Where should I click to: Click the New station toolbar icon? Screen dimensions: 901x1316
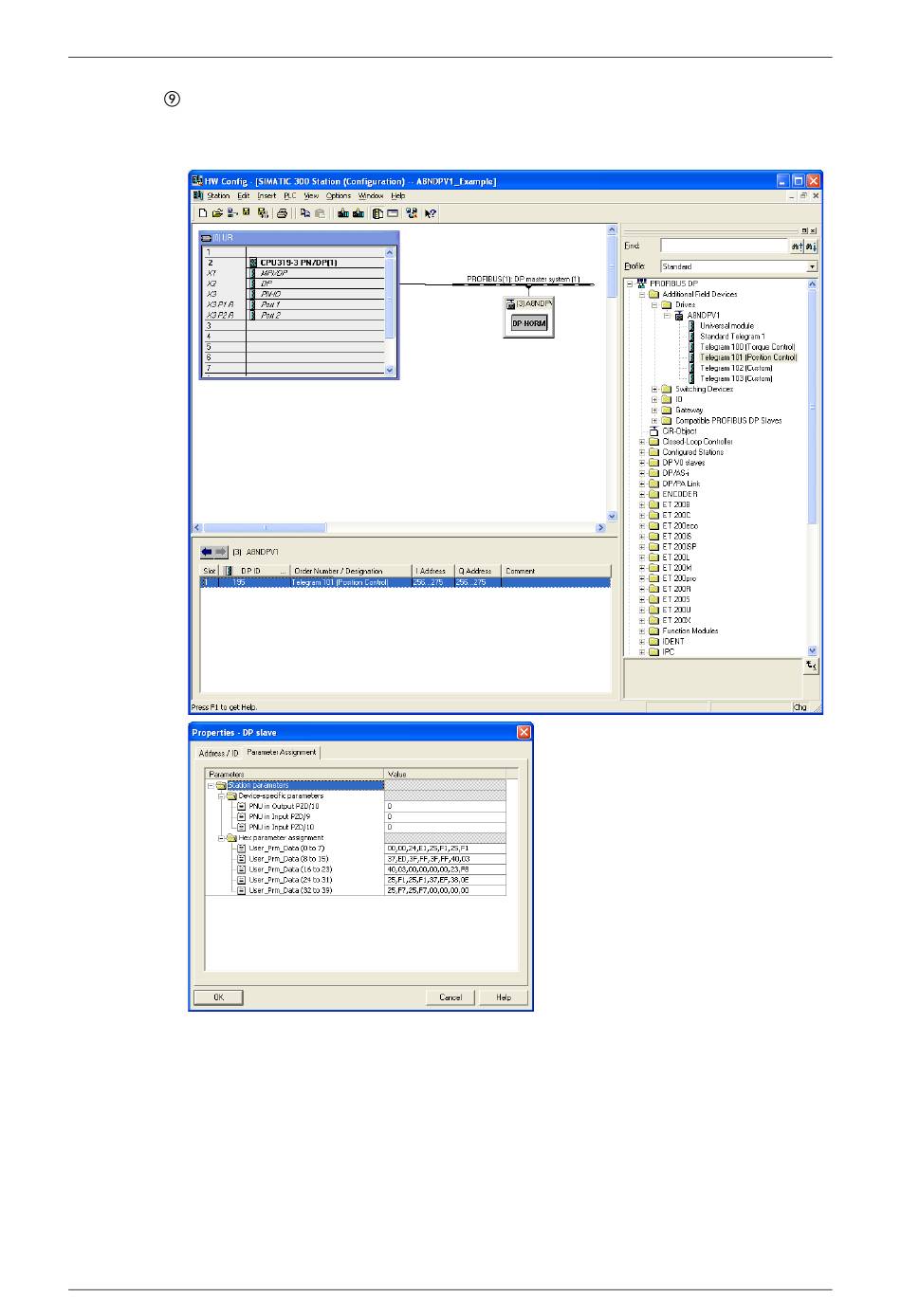pos(203,213)
